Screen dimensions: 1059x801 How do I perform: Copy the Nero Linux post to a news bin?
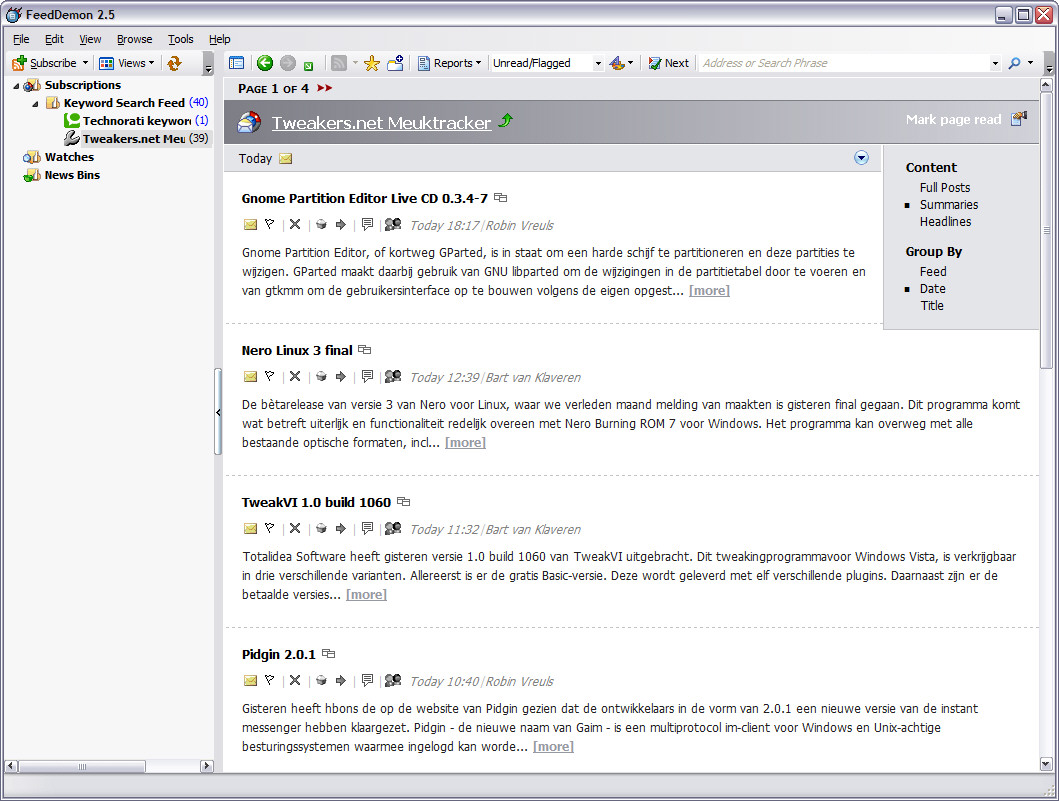click(321, 376)
